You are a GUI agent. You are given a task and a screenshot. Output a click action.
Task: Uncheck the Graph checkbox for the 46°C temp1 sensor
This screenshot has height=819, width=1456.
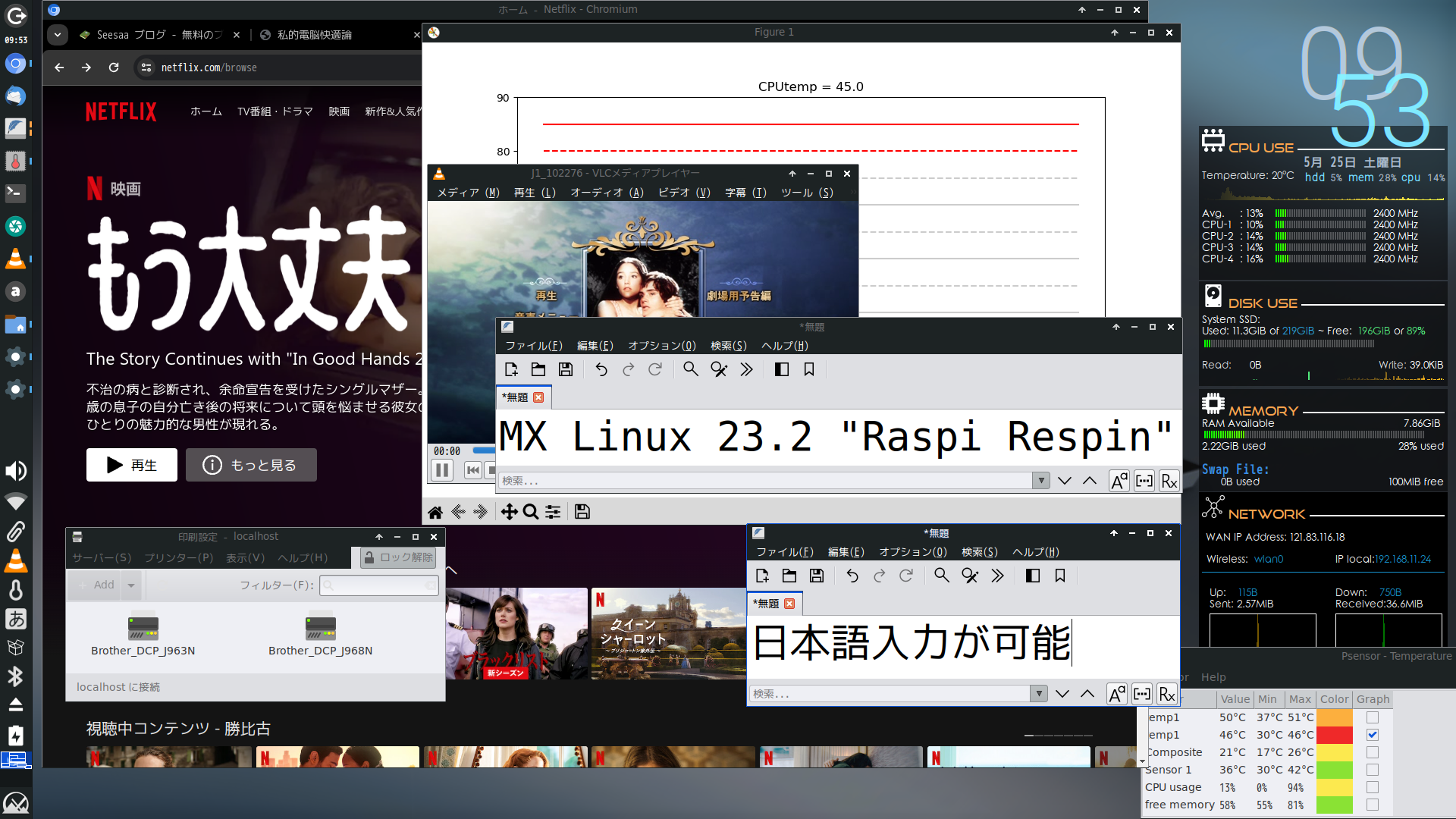coord(1373,734)
